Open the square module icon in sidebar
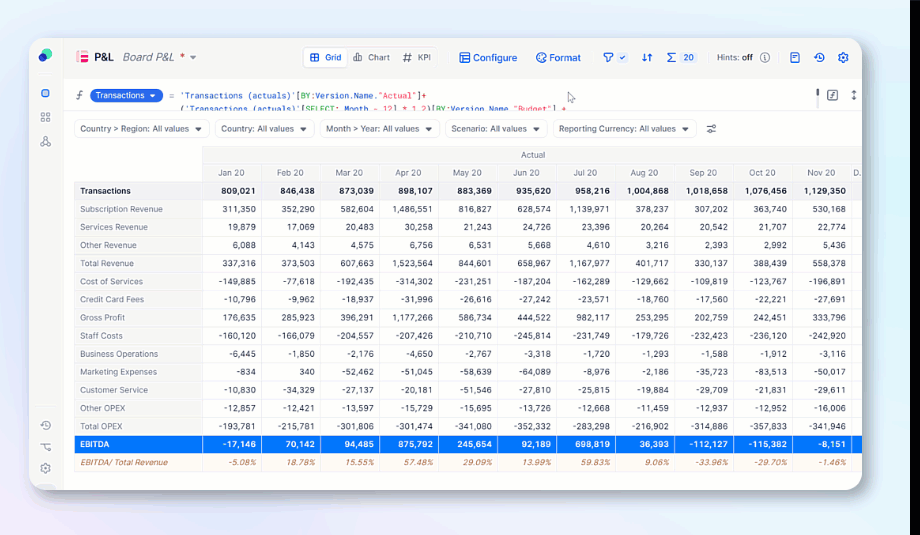 click(x=45, y=93)
